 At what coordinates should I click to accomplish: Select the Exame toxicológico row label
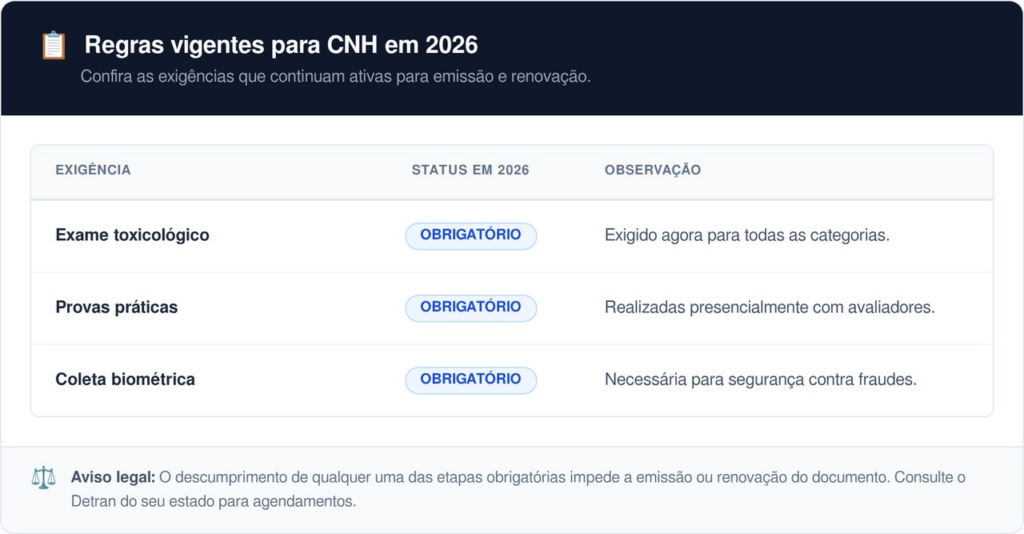point(133,235)
